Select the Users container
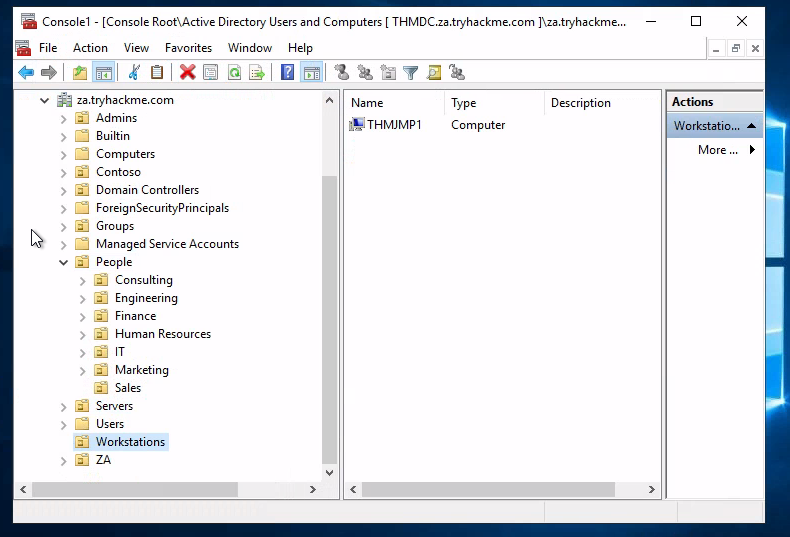Viewport: 790px width, 537px height. pos(110,424)
